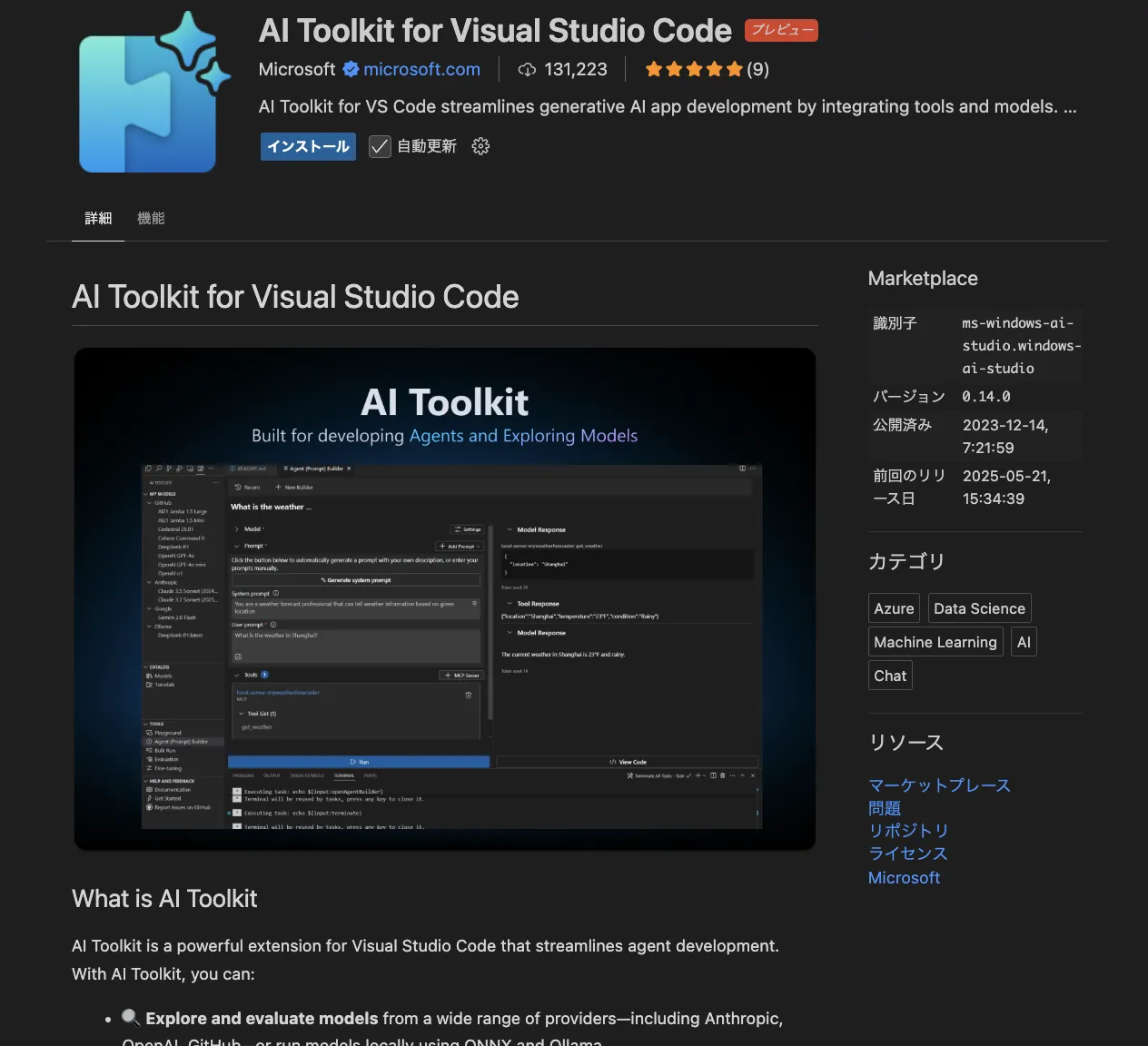Click the プレビュー preview badge
Viewport: 1148px width, 1046px height.
(x=781, y=30)
